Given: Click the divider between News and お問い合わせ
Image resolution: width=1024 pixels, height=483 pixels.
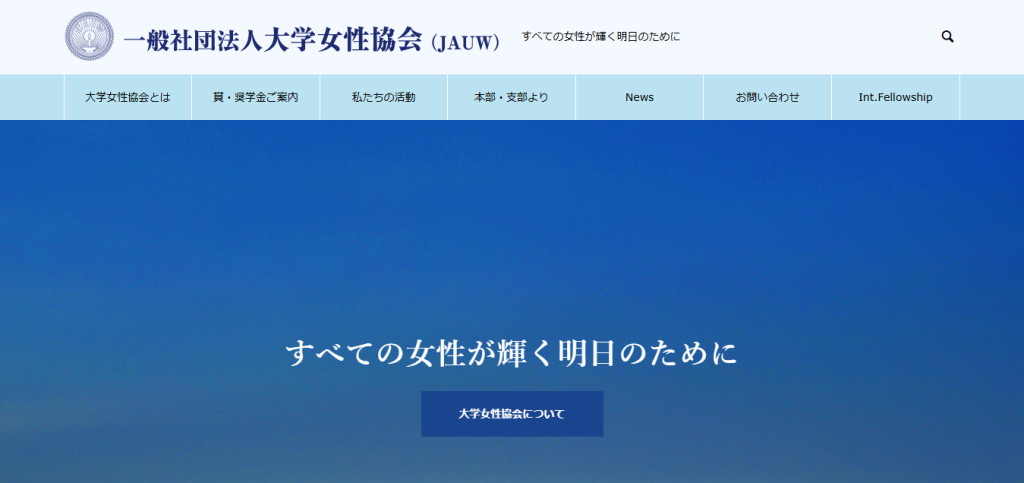Looking at the screenshot, I should 703,98.
